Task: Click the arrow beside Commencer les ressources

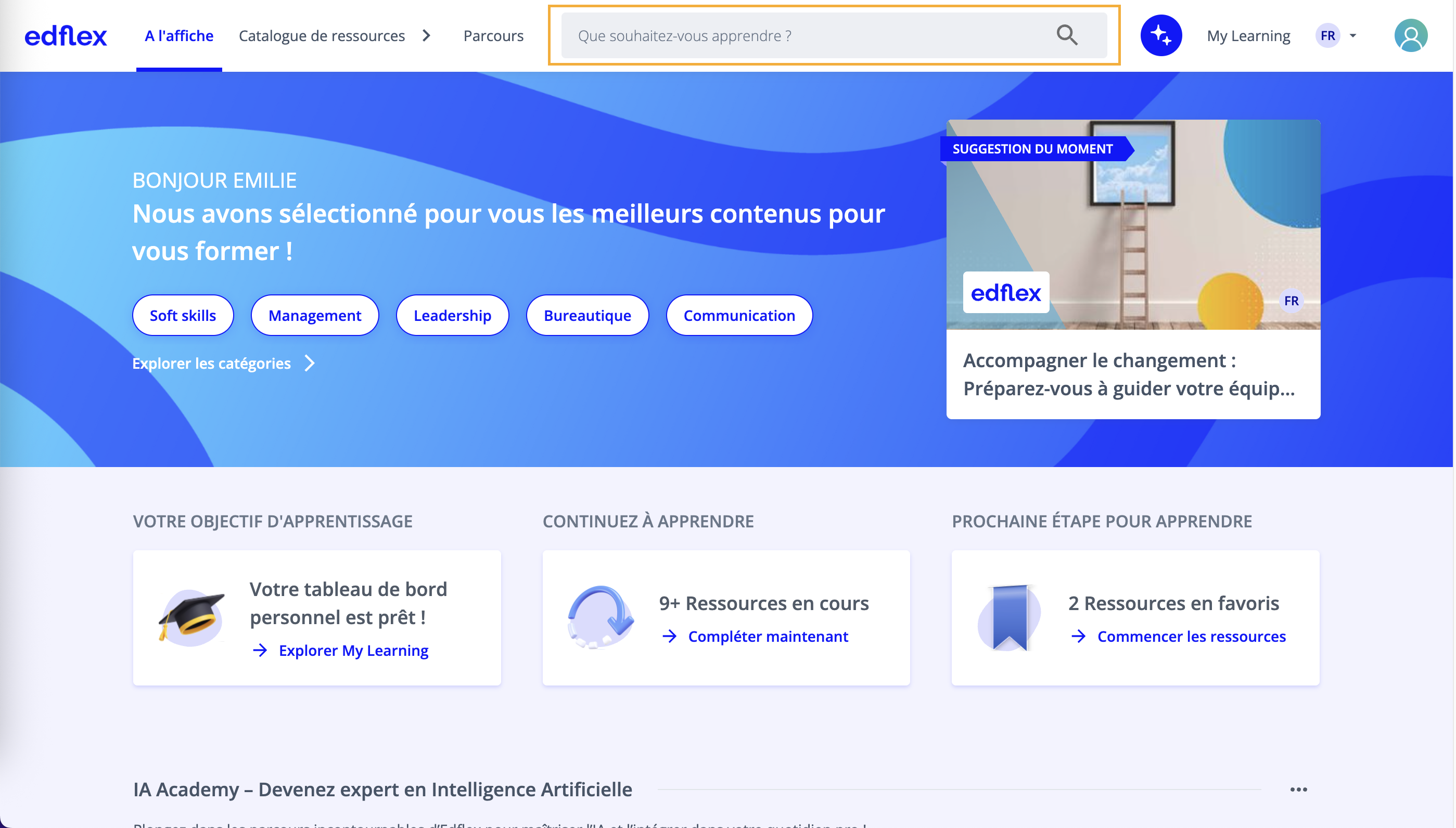Action: [1078, 636]
